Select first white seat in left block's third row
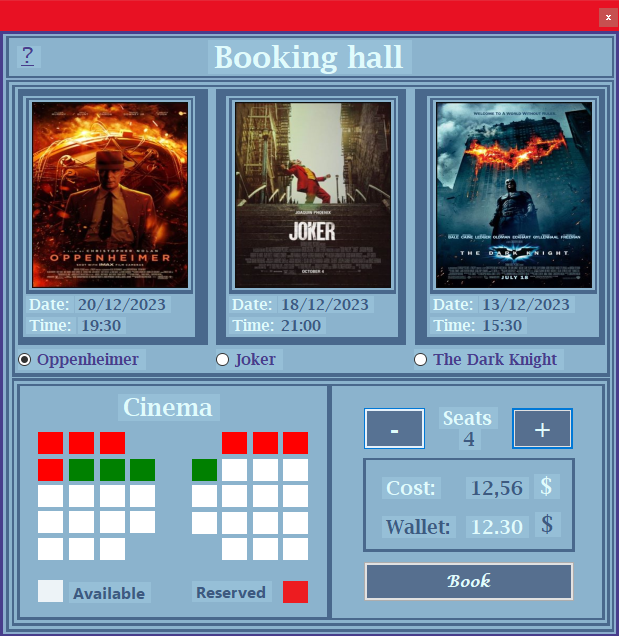 pos(50,496)
